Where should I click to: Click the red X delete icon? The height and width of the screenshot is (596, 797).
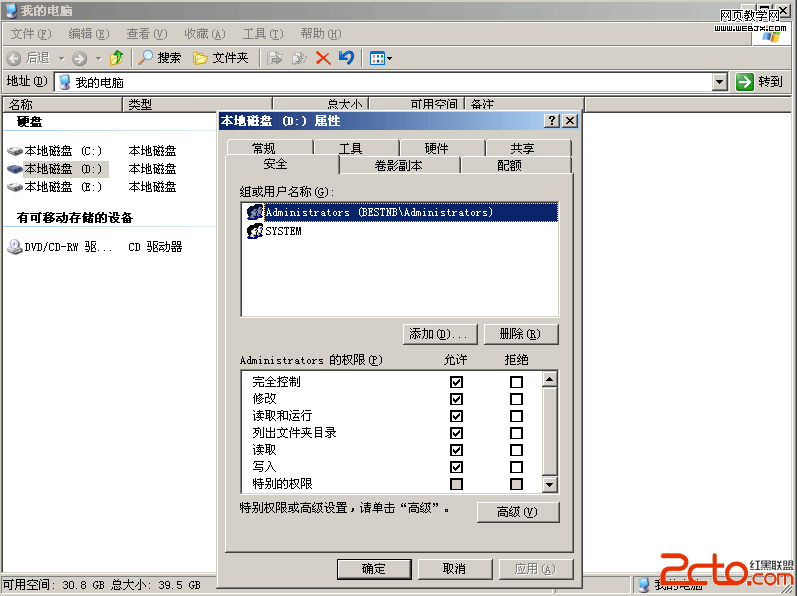click(323, 58)
